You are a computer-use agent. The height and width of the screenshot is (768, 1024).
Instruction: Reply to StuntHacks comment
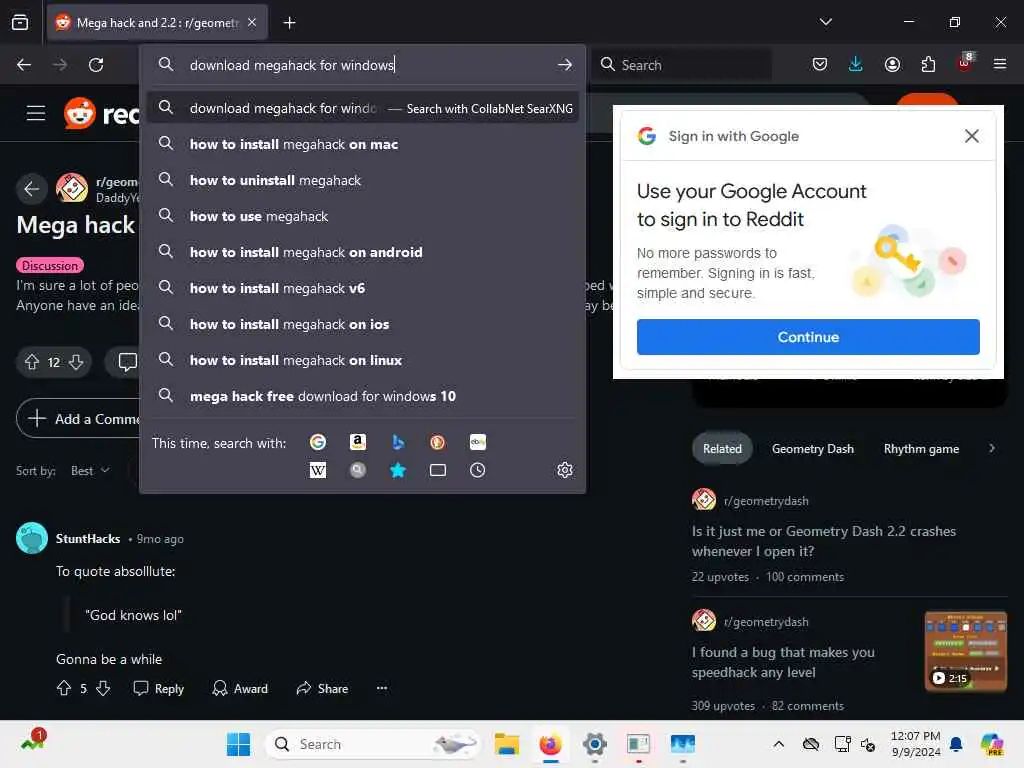(159, 688)
